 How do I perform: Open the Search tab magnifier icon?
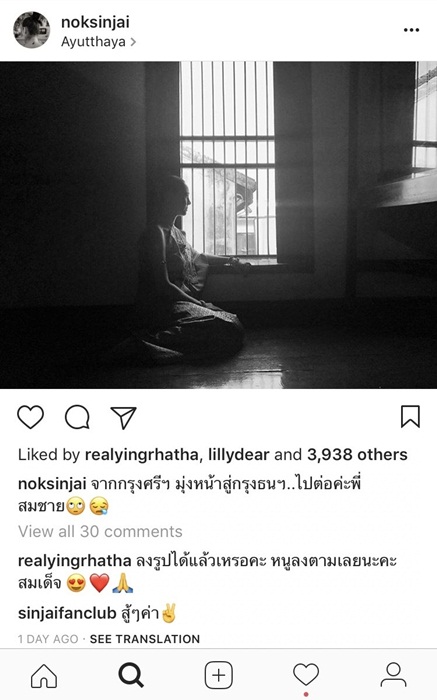click(x=131, y=675)
